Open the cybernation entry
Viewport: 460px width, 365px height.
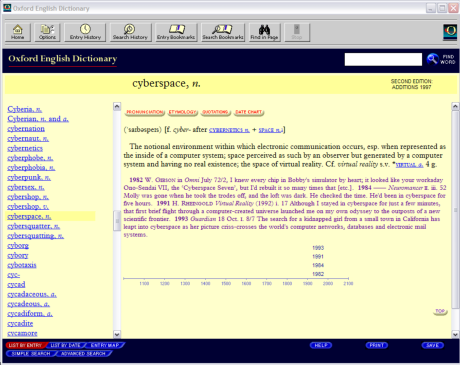pyautogui.click(x=26, y=128)
